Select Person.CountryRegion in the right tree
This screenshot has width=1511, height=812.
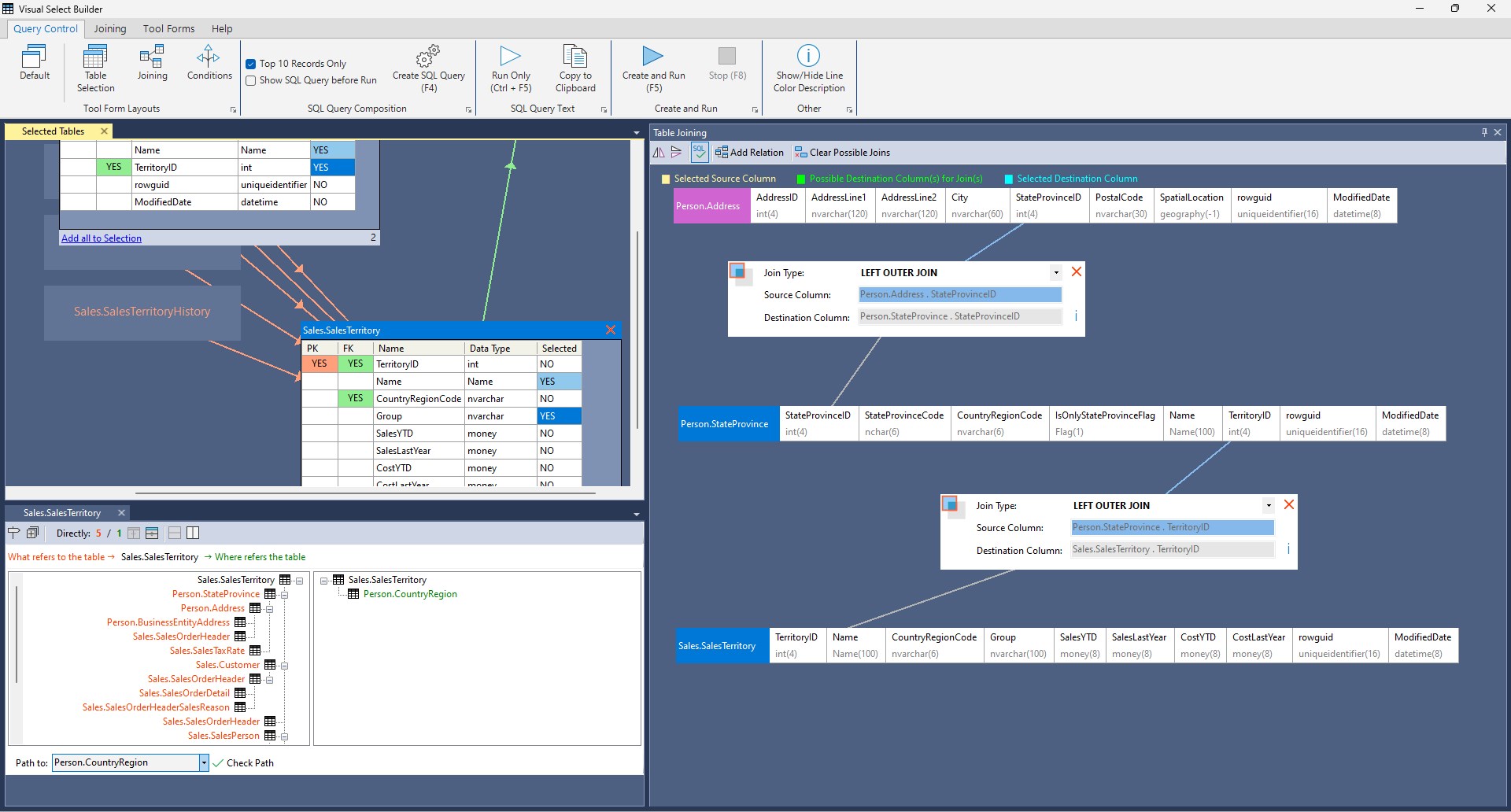tap(410, 594)
